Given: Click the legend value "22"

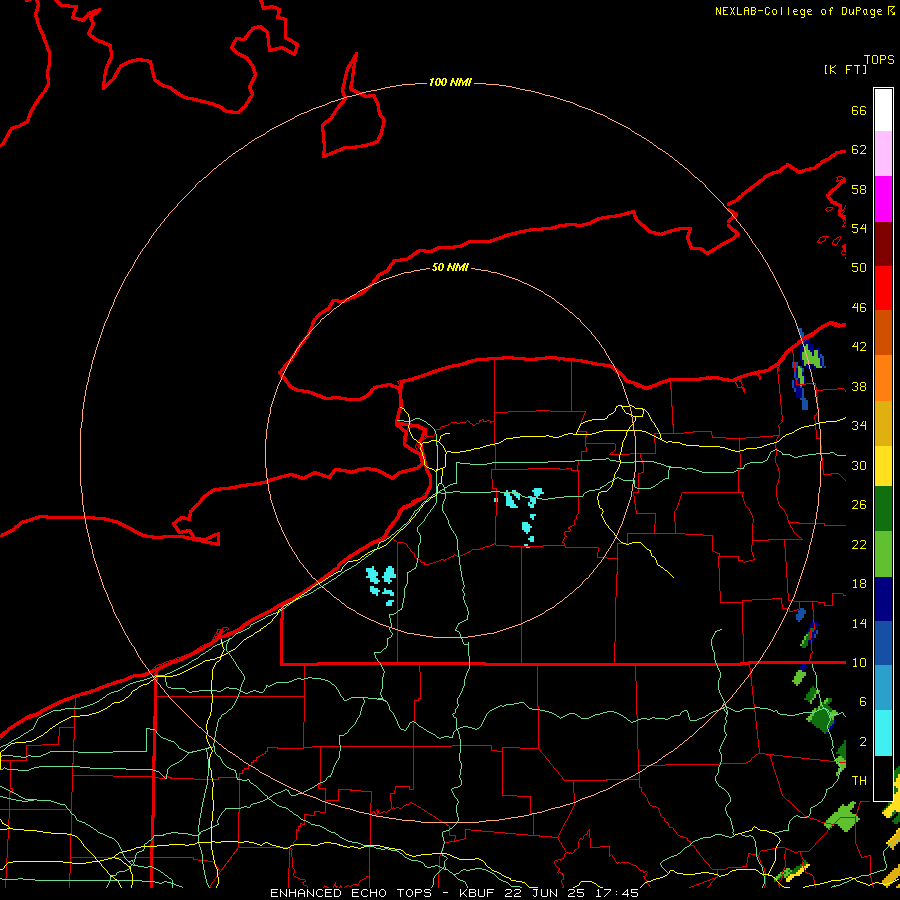Looking at the screenshot, I should coord(859,544).
